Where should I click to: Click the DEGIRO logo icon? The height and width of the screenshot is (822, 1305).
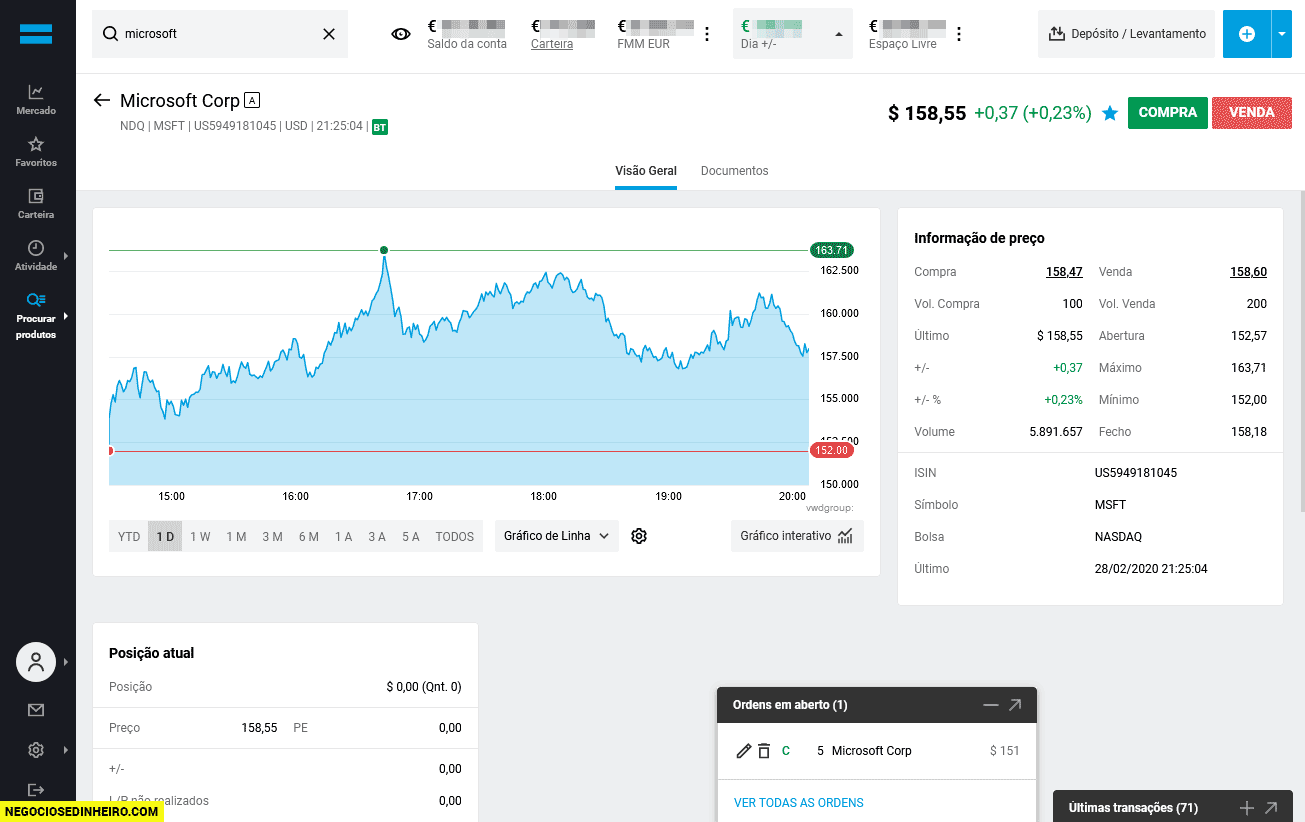pyautogui.click(x=36, y=33)
